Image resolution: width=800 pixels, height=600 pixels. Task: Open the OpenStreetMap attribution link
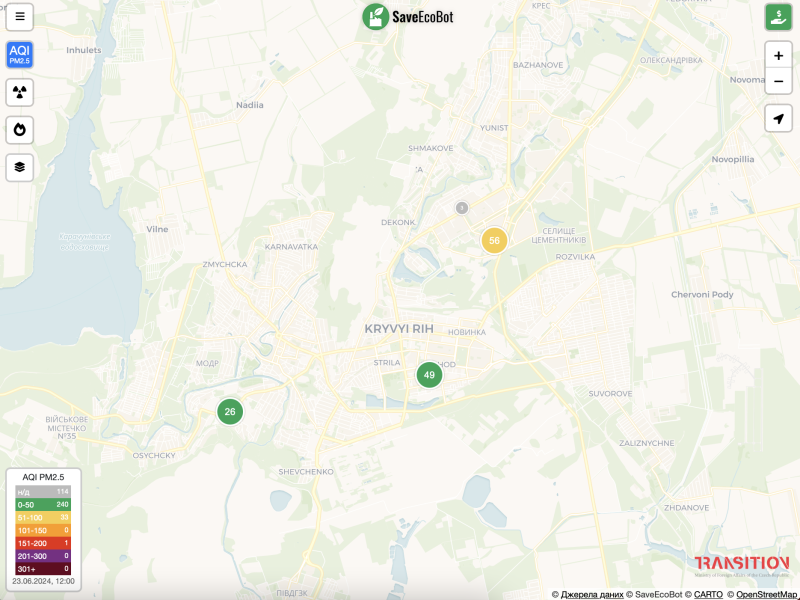click(x=768, y=594)
